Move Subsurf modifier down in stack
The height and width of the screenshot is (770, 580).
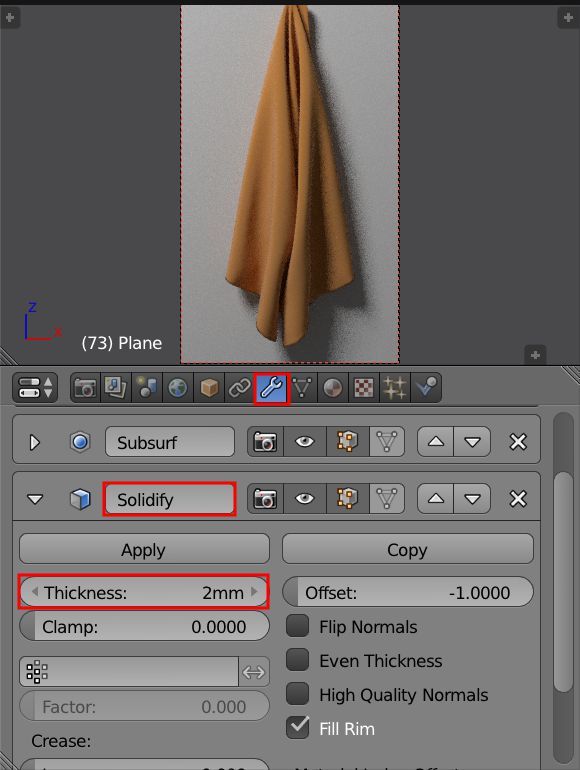pos(472,442)
